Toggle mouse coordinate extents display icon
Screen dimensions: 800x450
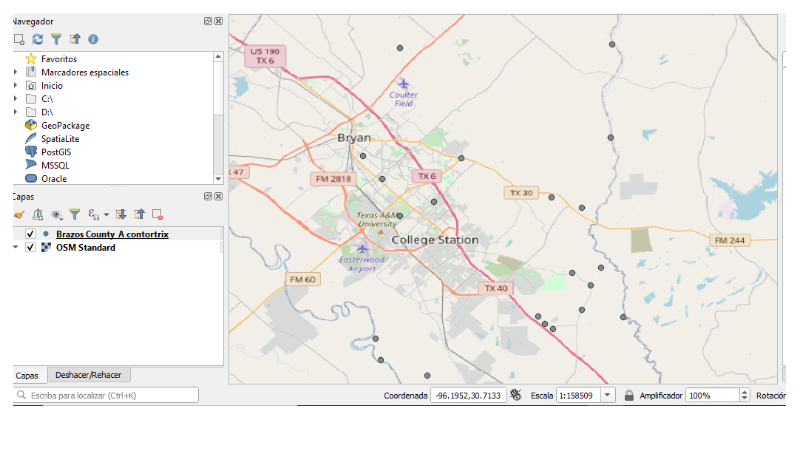coord(516,395)
